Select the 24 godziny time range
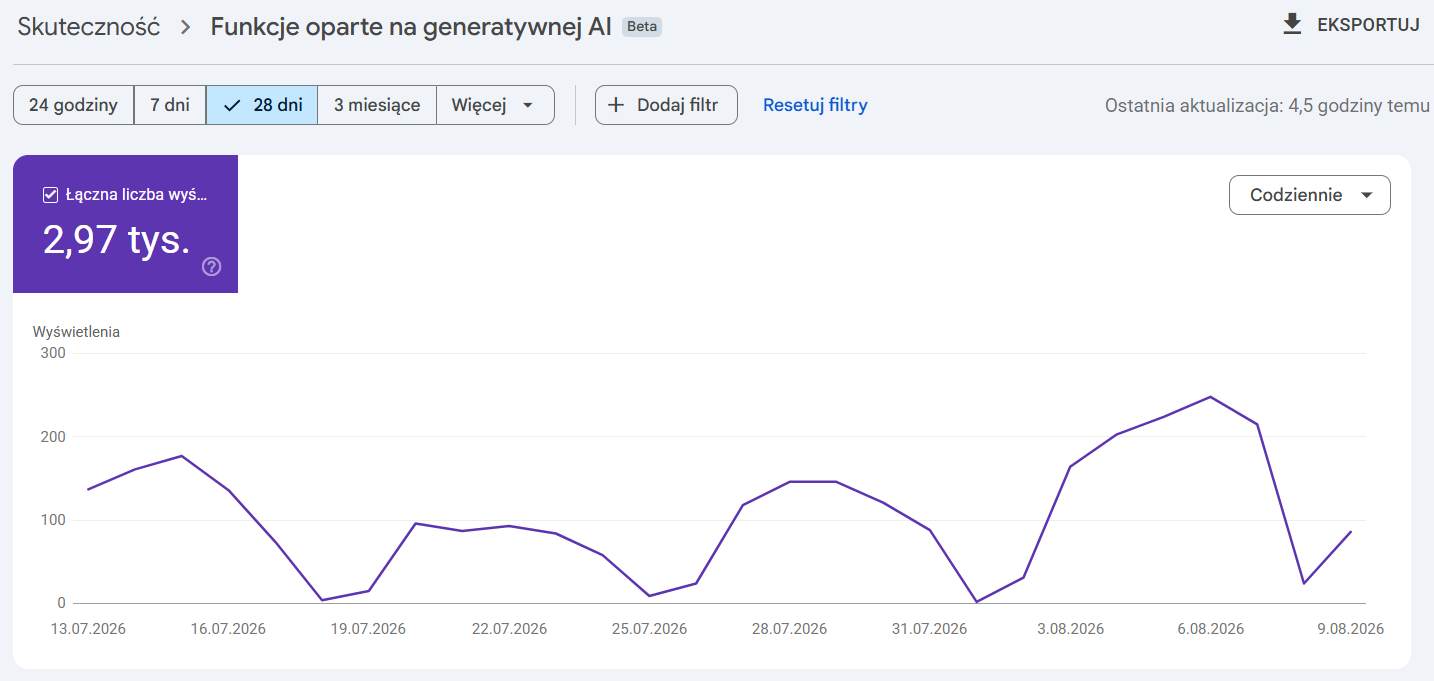1434x681 pixels. [x=73, y=105]
